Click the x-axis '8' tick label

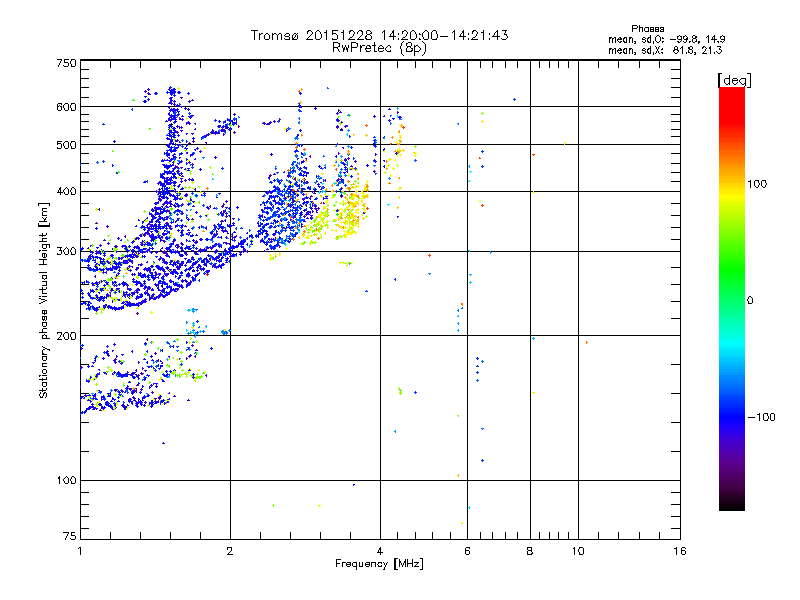530,551
